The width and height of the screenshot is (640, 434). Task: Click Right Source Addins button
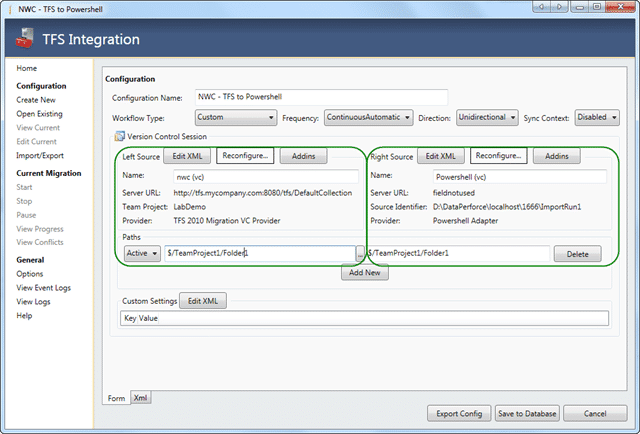pyautogui.click(x=557, y=156)
